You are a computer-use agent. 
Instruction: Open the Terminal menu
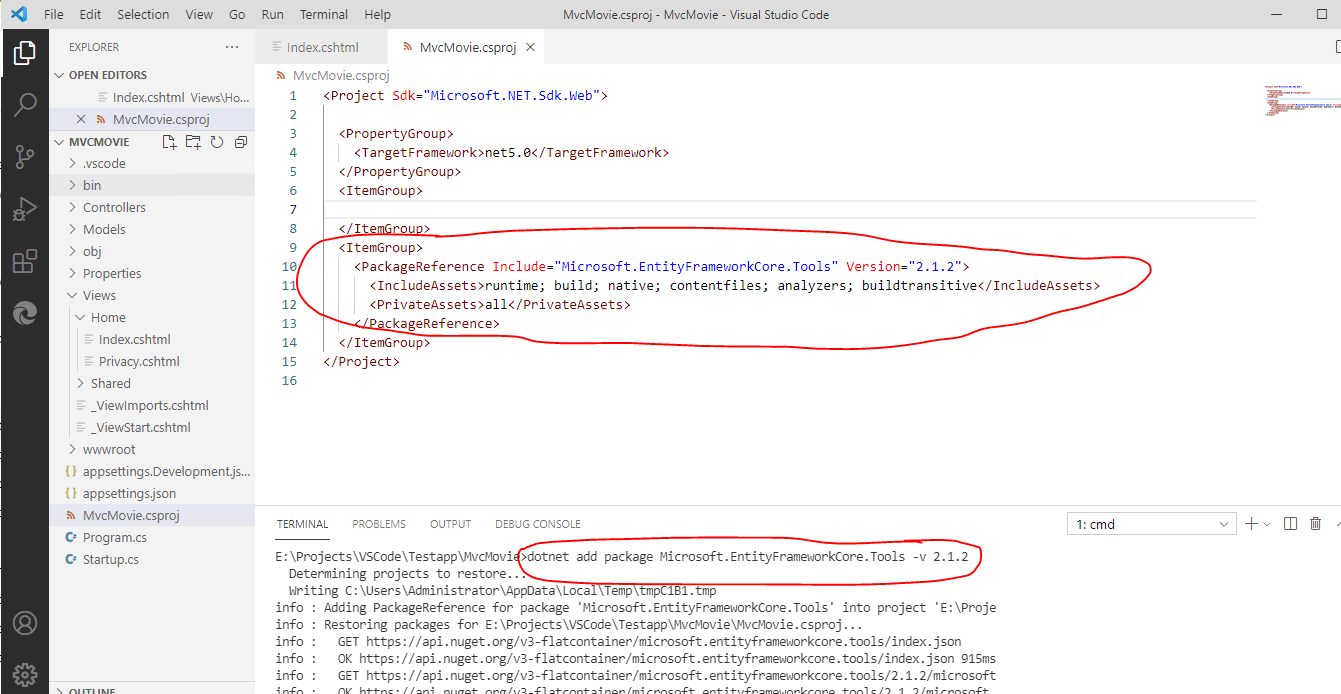tap(324, 15)
